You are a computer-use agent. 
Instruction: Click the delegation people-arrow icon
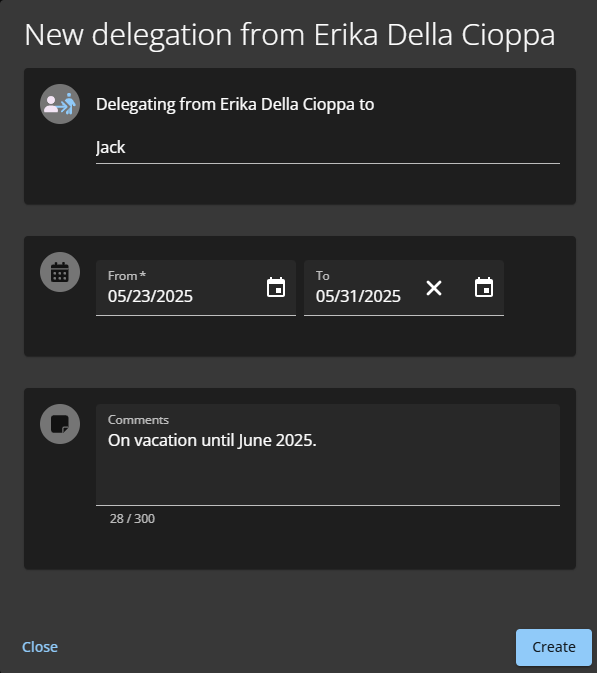(x=60, y=104)
